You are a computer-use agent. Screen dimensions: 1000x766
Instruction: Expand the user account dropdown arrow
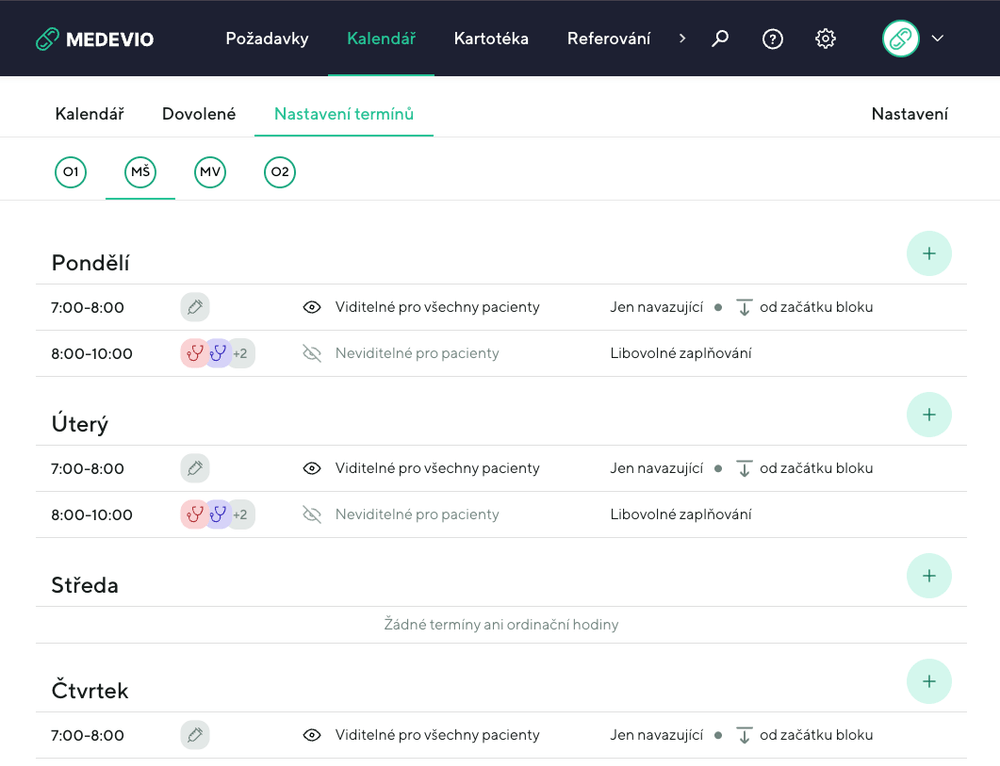pos(938,39)
